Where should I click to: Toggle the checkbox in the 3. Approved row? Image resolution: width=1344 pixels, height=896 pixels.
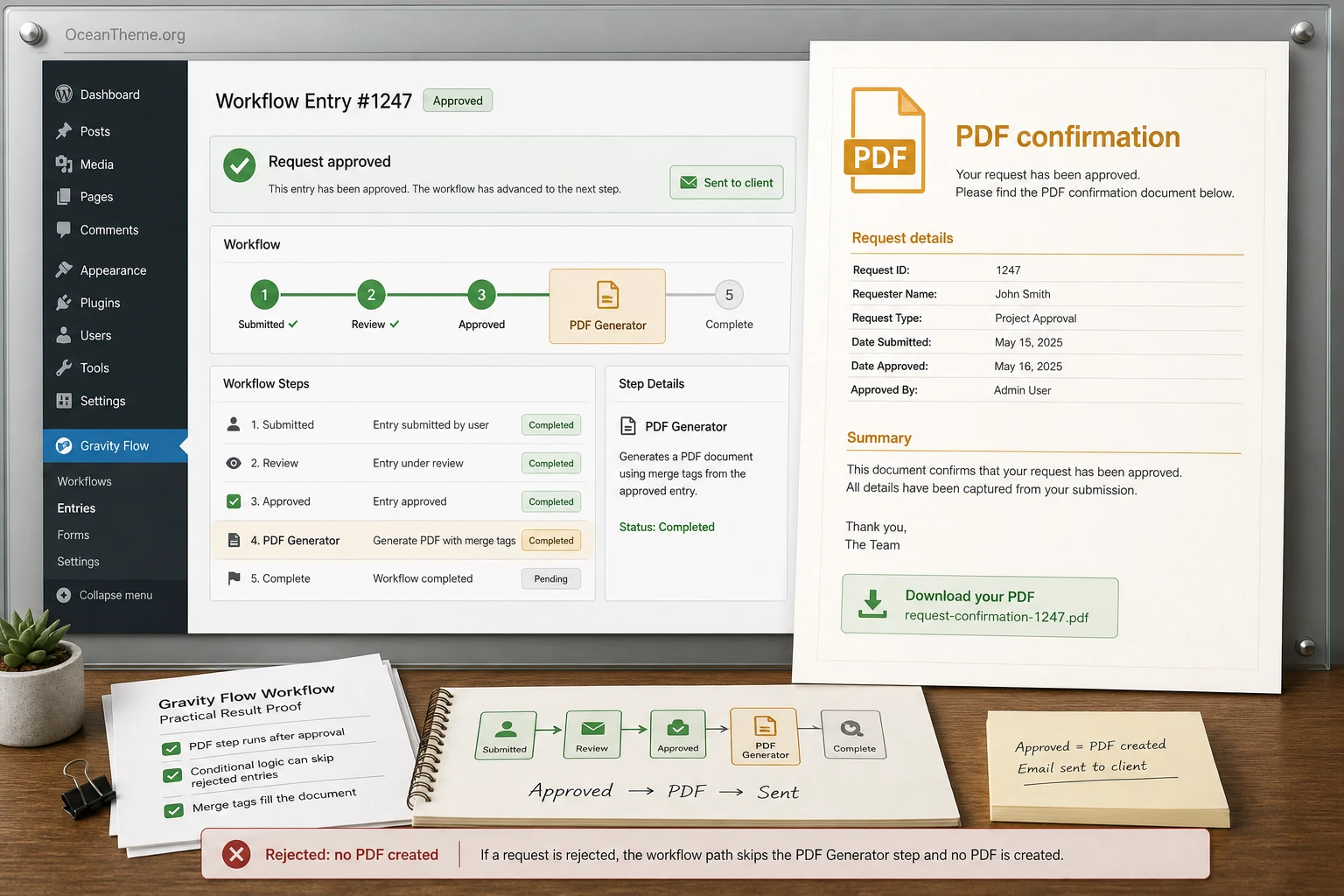click(234, 501)
